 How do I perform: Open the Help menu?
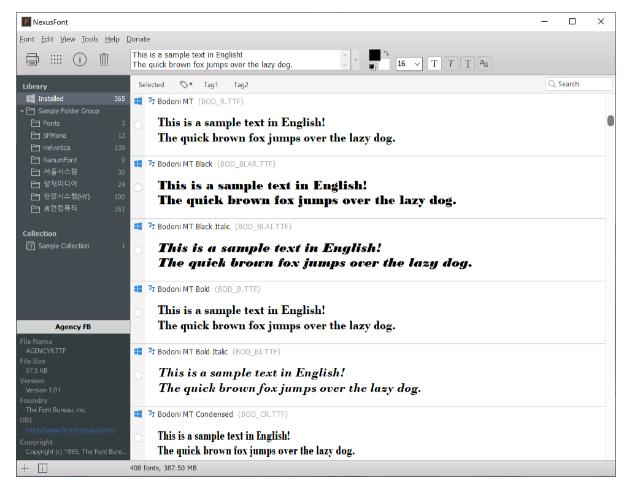(x=112, y=39)
